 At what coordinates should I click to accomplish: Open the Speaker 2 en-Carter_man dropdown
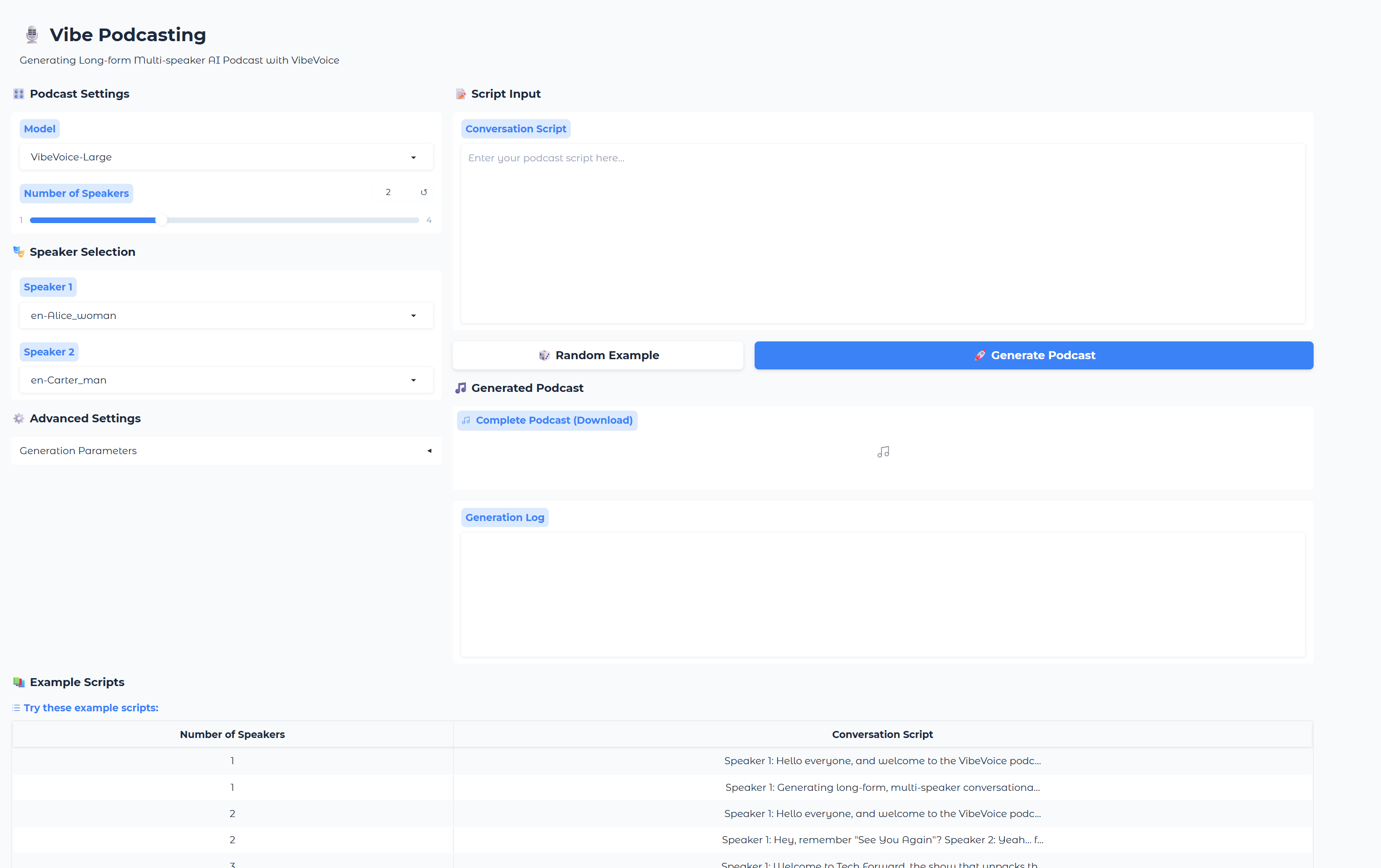point(226,380)
